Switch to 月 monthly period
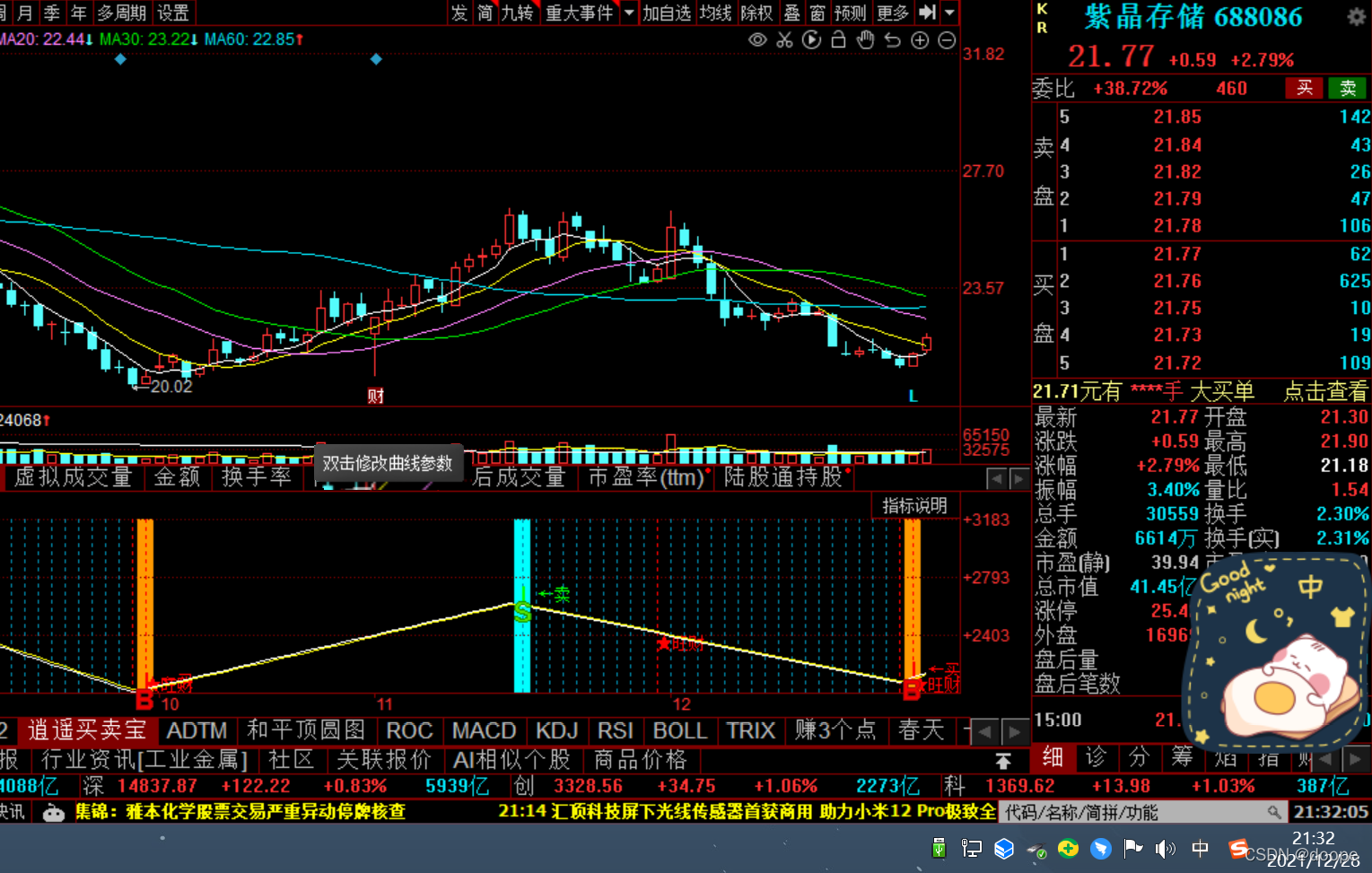The height and width of the screenshot is (873, 1372). point(25,13)
